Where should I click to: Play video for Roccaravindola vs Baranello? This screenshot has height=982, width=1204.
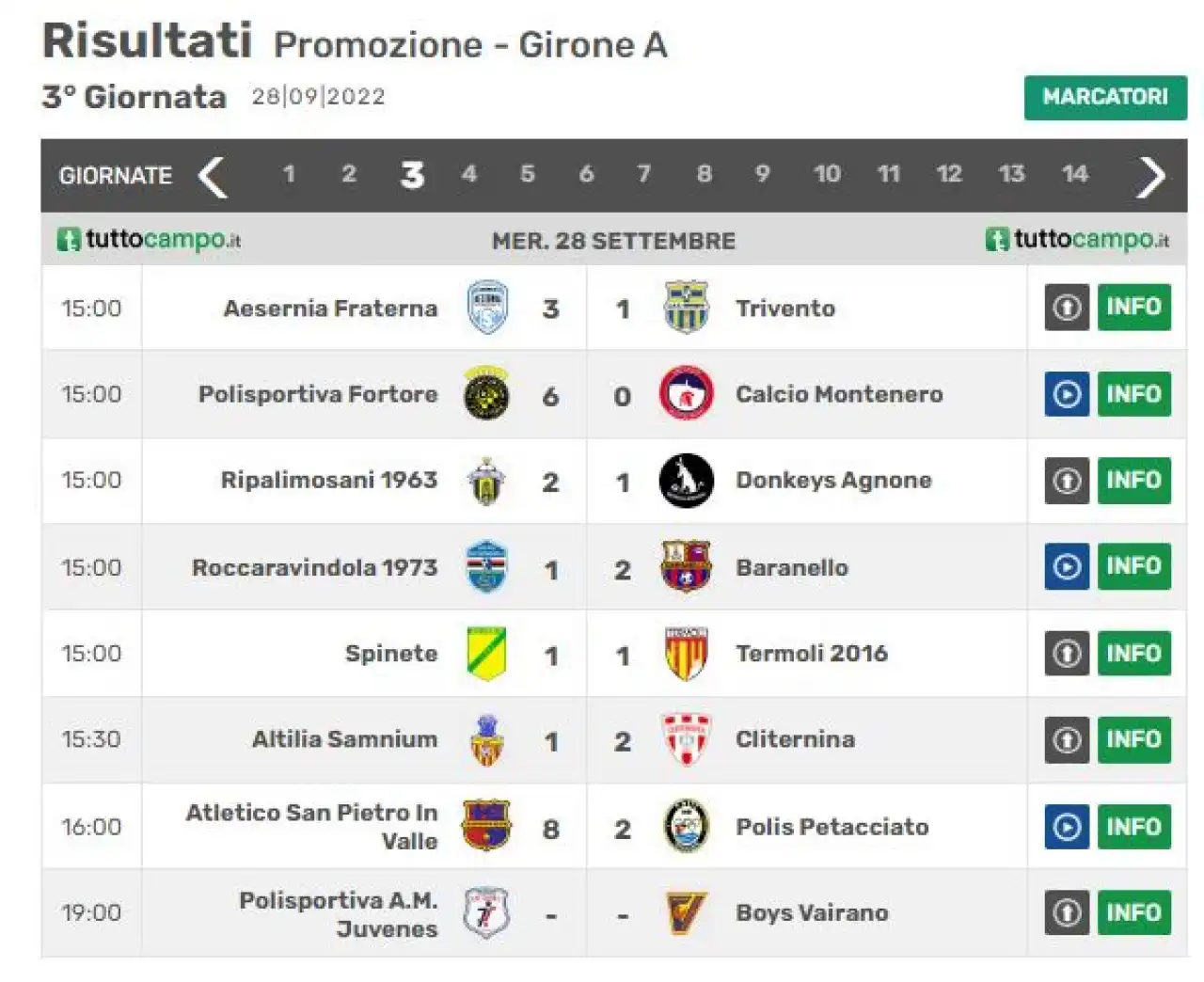[1067, 566]
